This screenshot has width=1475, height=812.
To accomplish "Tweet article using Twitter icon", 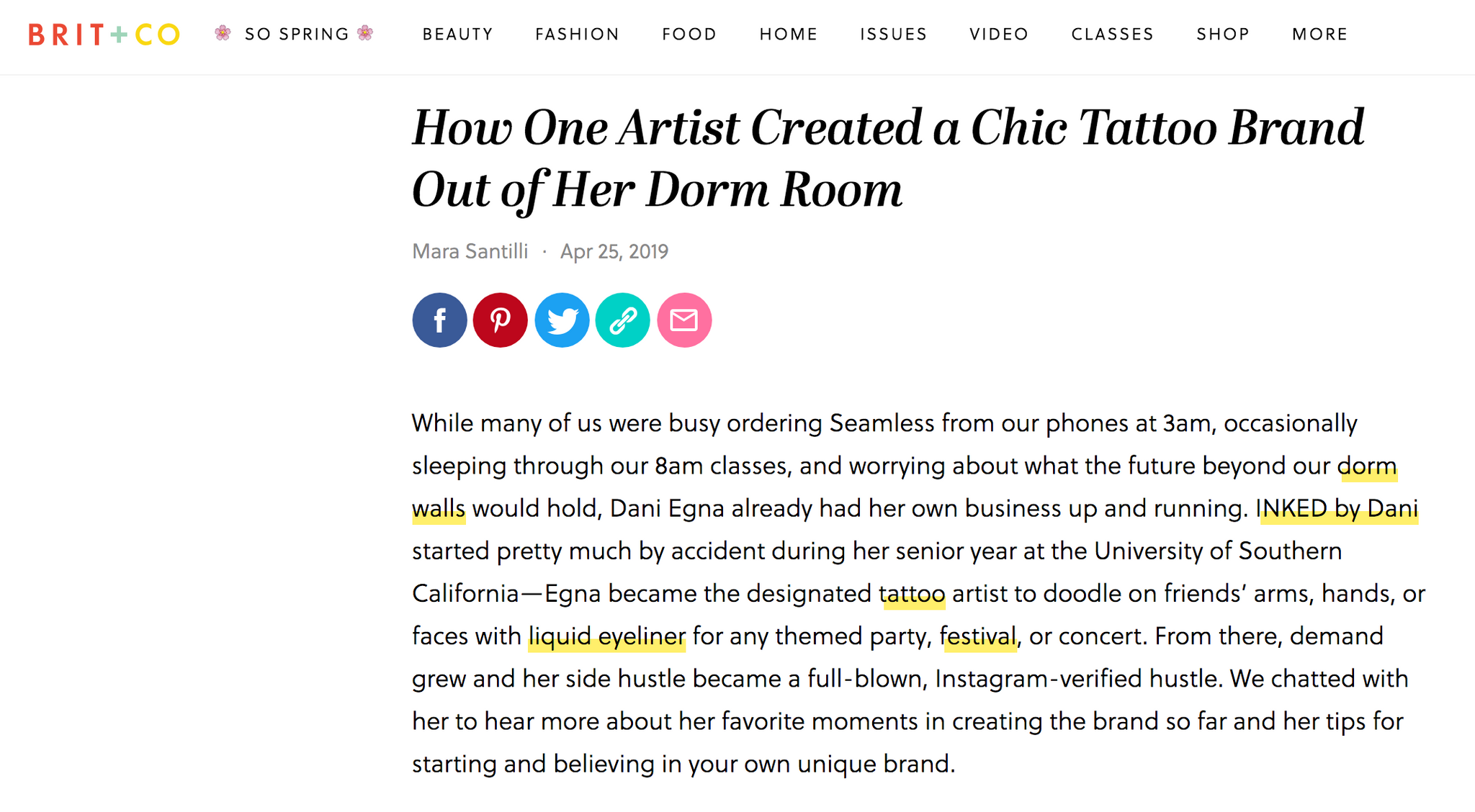I will coord(562,320).
